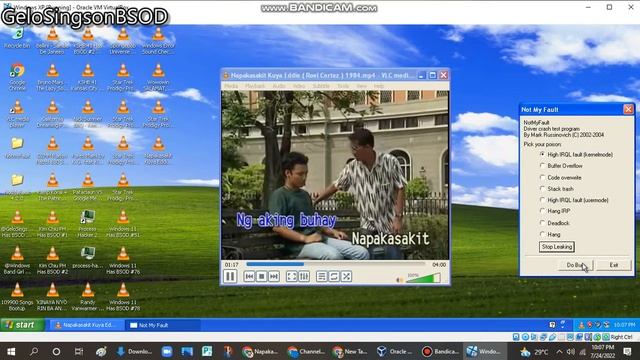Viewport: 640px width, 360px height.
Task: Switch to Not My Fault taskbar item
Action: pos(162,325)
